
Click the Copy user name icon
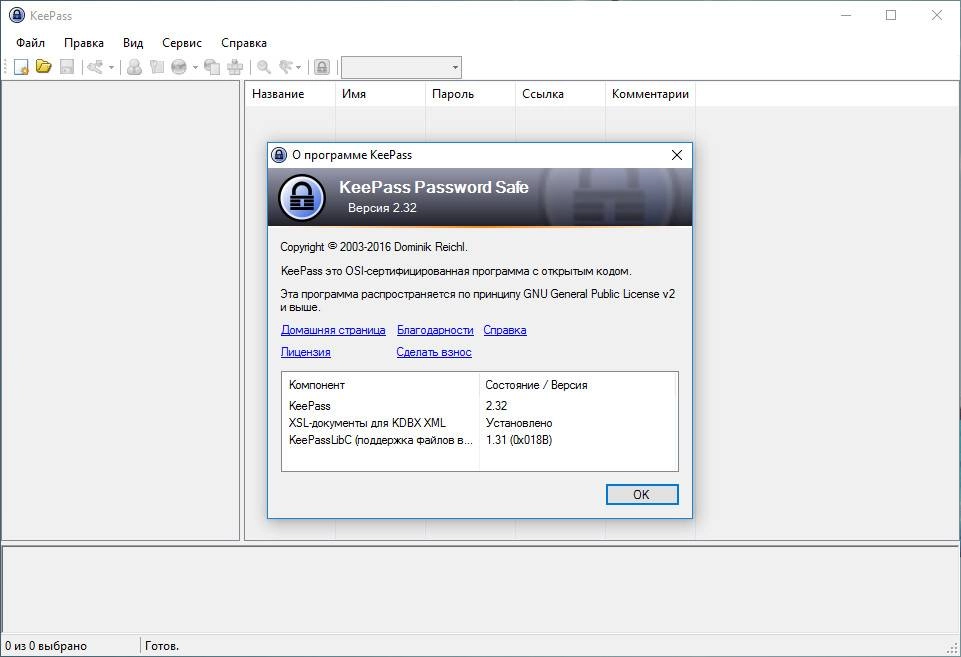[134, 67]
